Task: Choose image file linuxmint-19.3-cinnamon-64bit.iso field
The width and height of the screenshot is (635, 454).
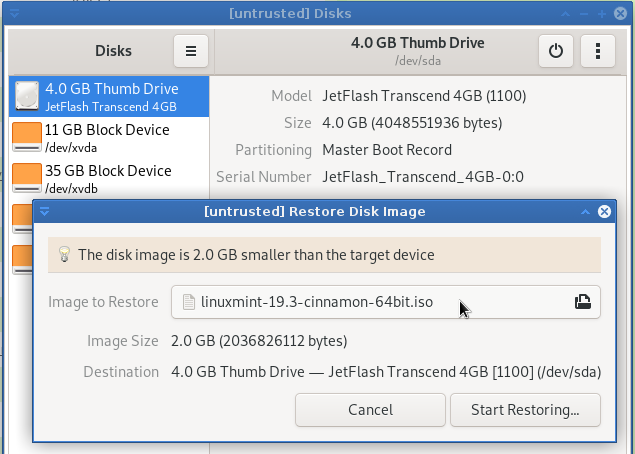Action: coord(386,302)
